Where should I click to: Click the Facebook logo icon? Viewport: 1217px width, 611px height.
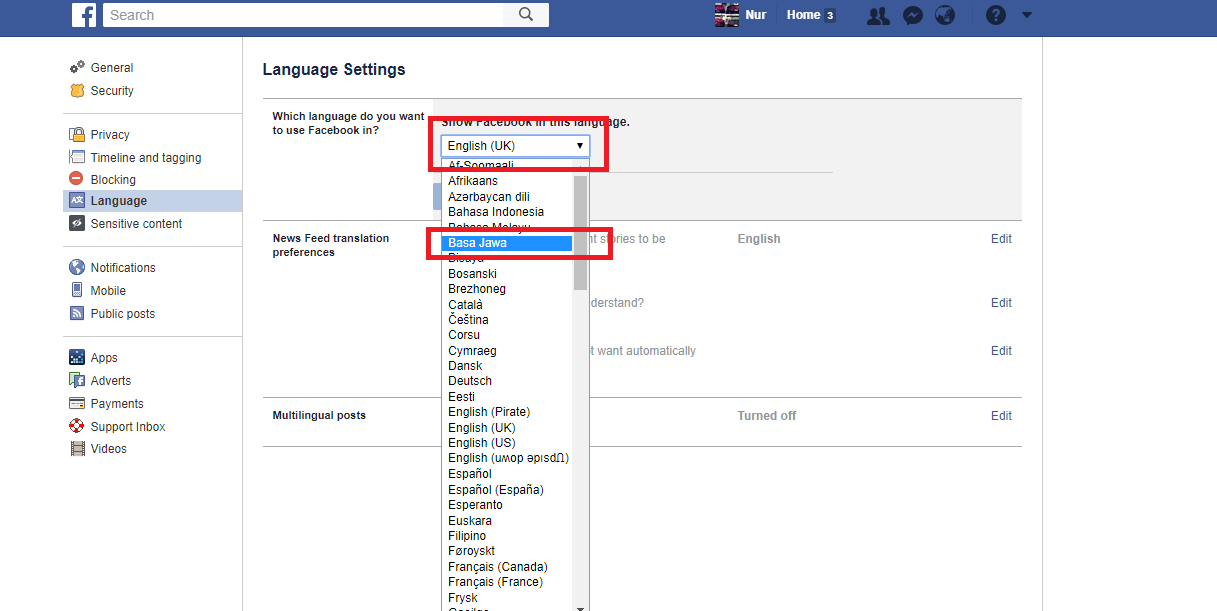[x=84, y=15]
